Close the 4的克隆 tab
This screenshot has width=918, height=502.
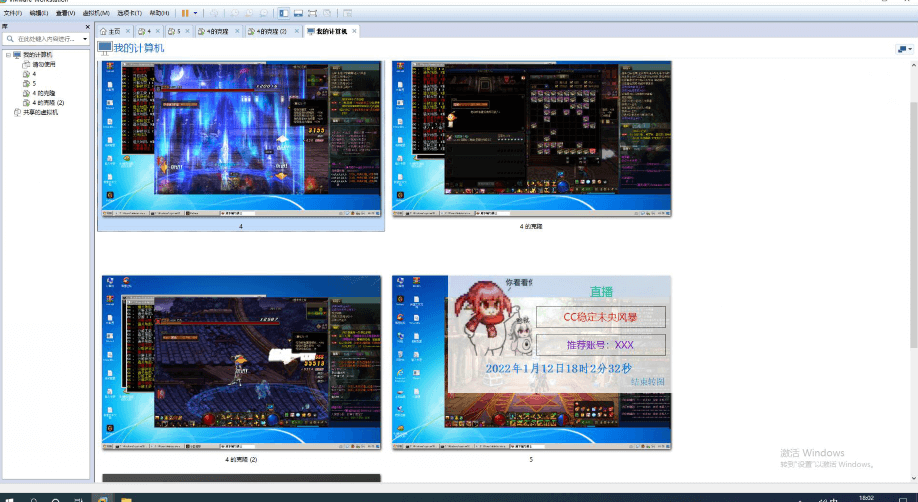coord(237,31)
